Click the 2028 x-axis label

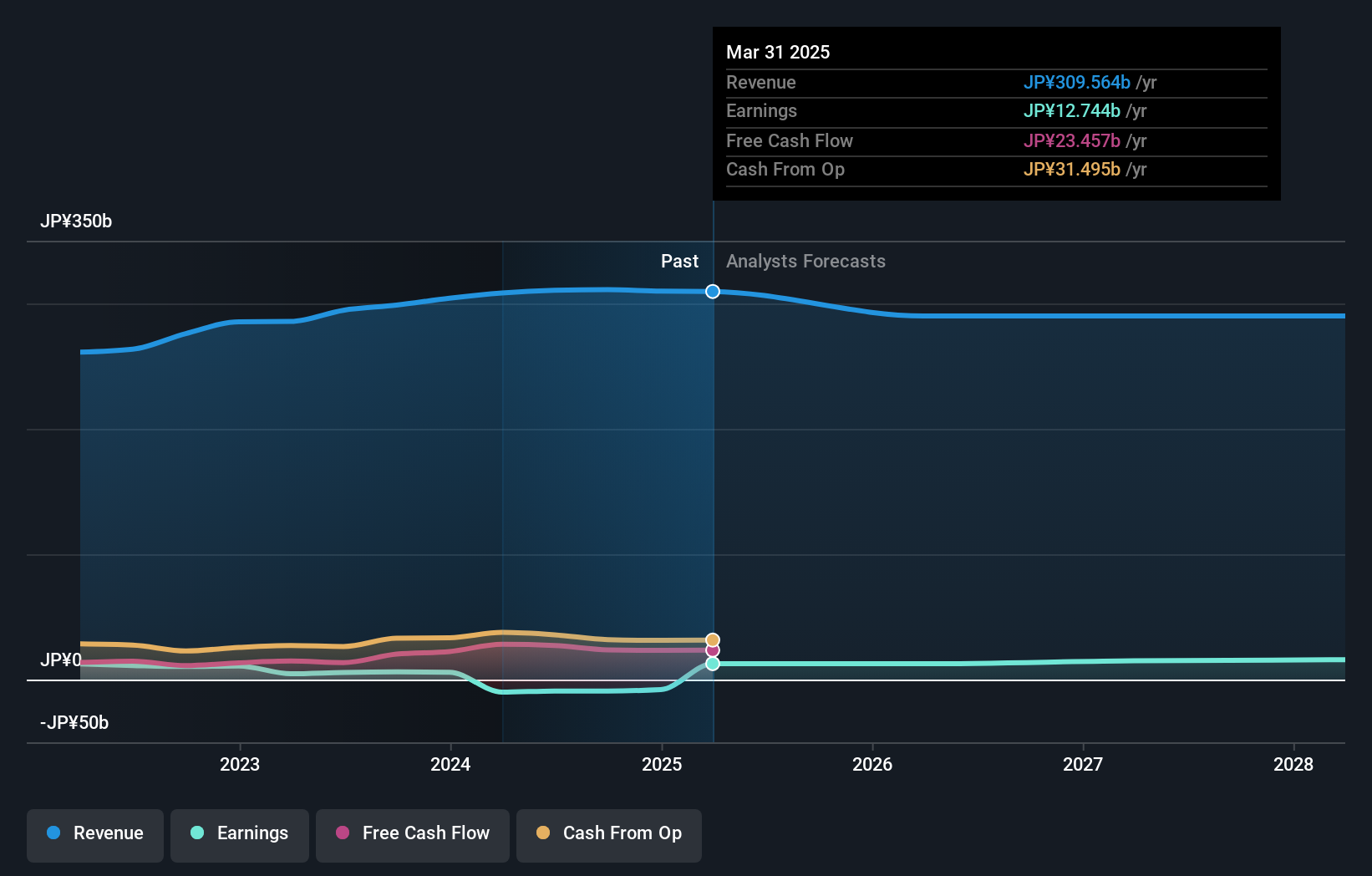(1293, 764)
